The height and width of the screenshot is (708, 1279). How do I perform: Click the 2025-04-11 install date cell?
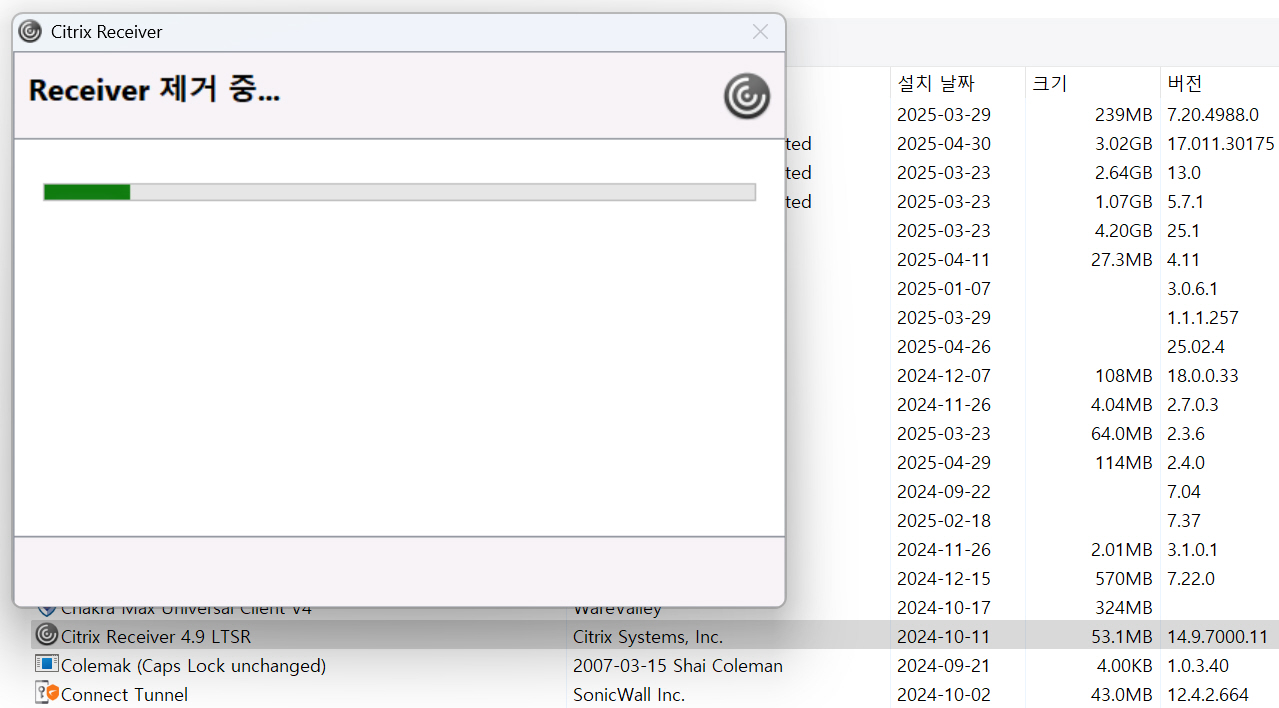943,259
